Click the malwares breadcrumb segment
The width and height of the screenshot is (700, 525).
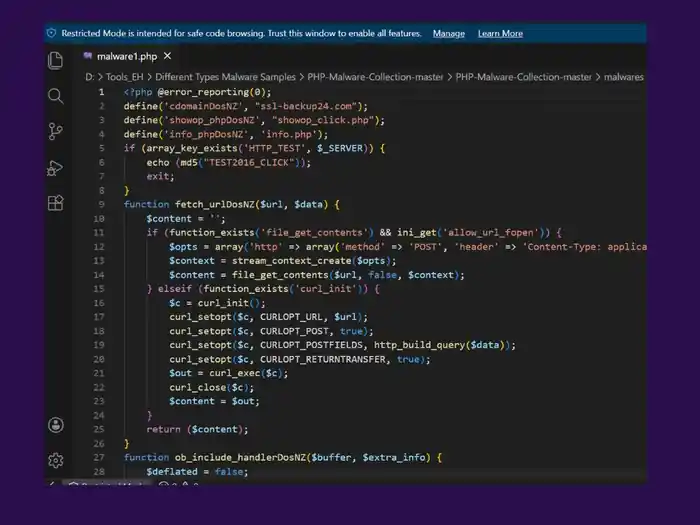pos(624,77)
